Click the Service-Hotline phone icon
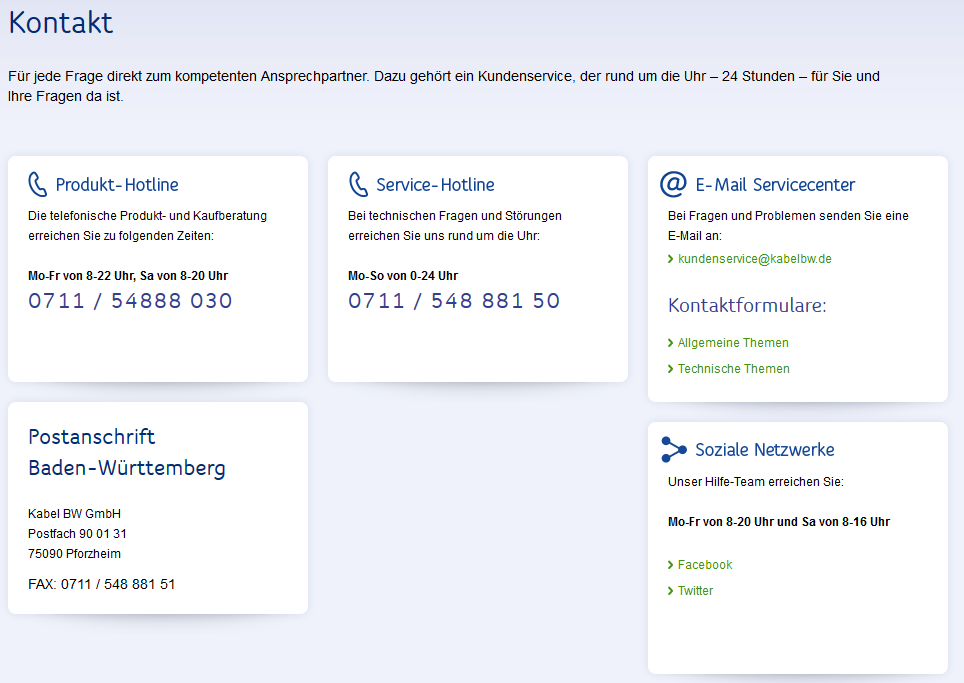The image size is (964, 683). point(358,184)
